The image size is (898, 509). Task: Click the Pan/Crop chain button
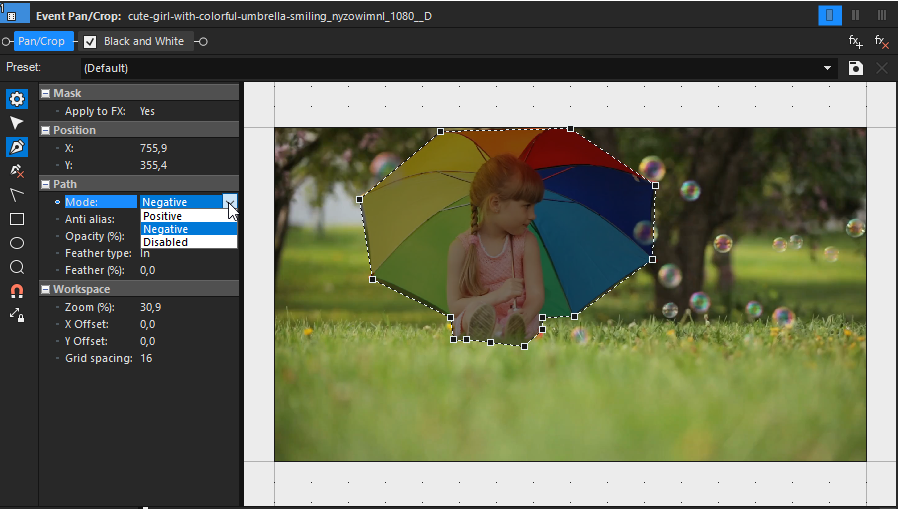point(41,41)
